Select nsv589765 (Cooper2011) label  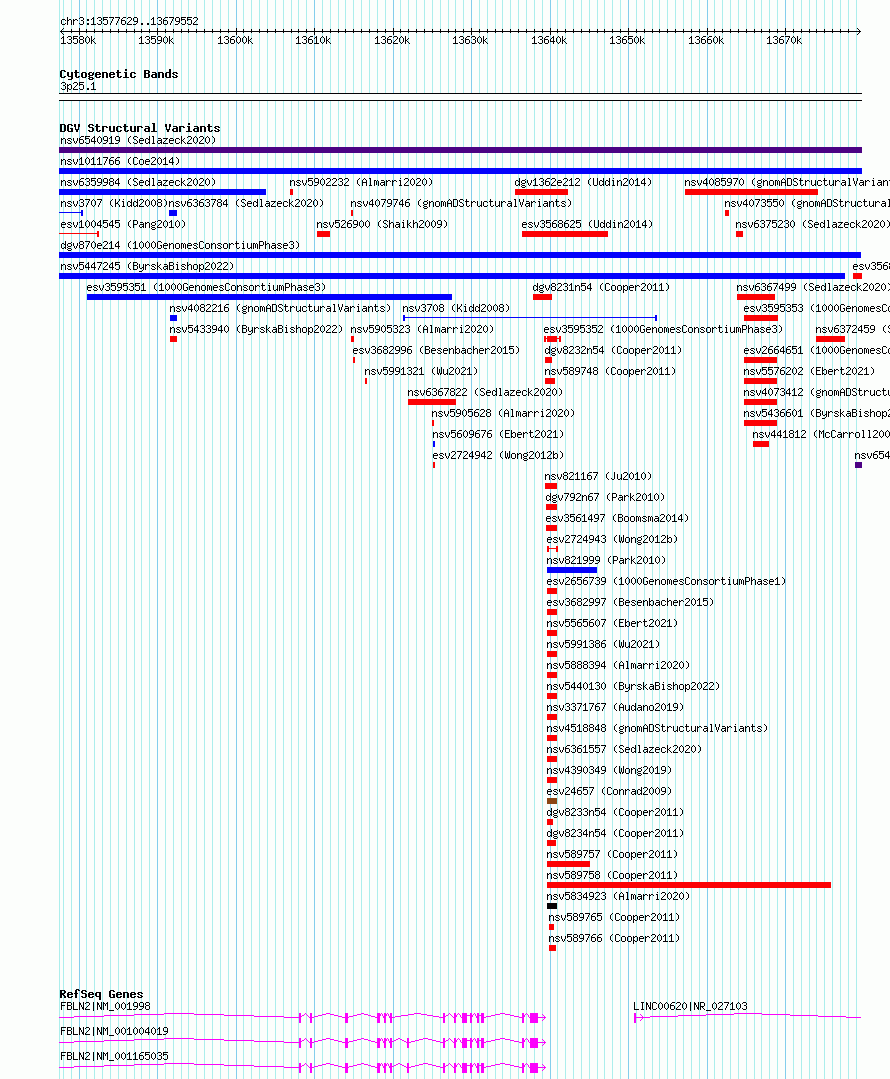tap(614, 917)
